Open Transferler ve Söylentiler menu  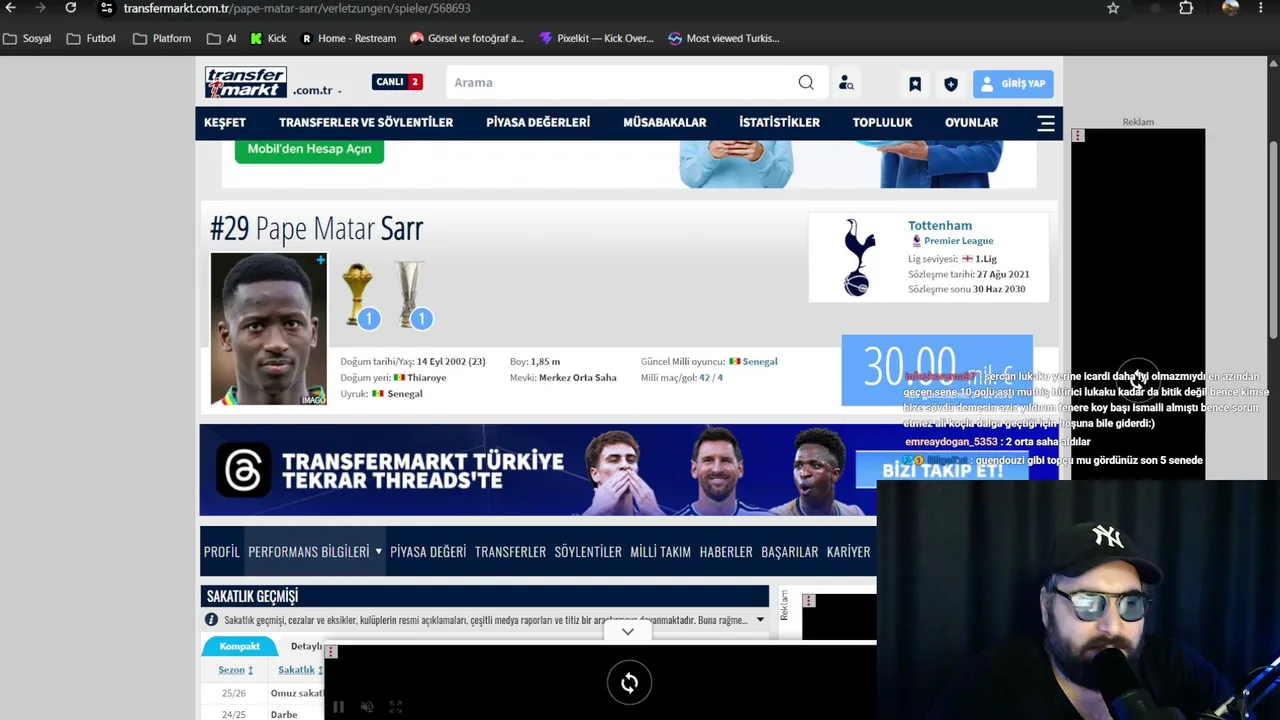[366, 123]
